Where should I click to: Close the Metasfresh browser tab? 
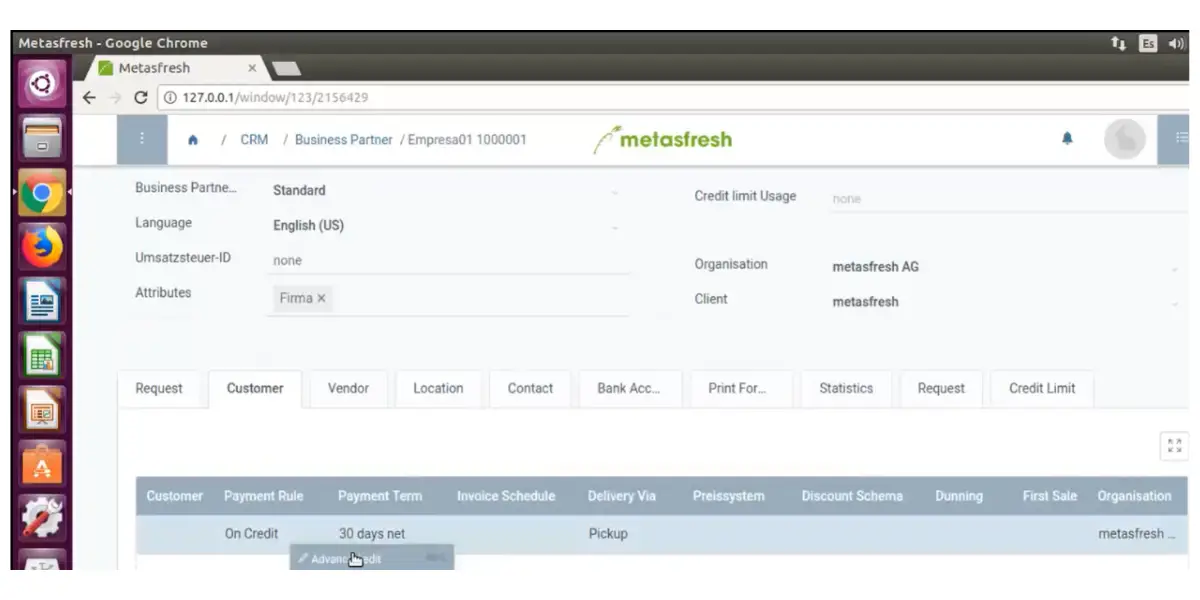(x=252, y=68)
